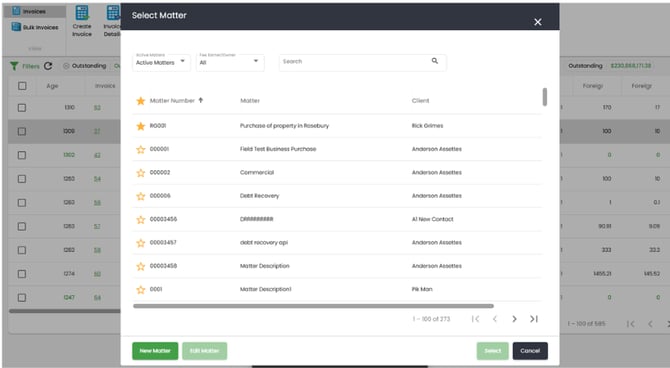This screenshot has height=368, width=670.
Task: Sort by Client column header
Action: coord(420,101)
